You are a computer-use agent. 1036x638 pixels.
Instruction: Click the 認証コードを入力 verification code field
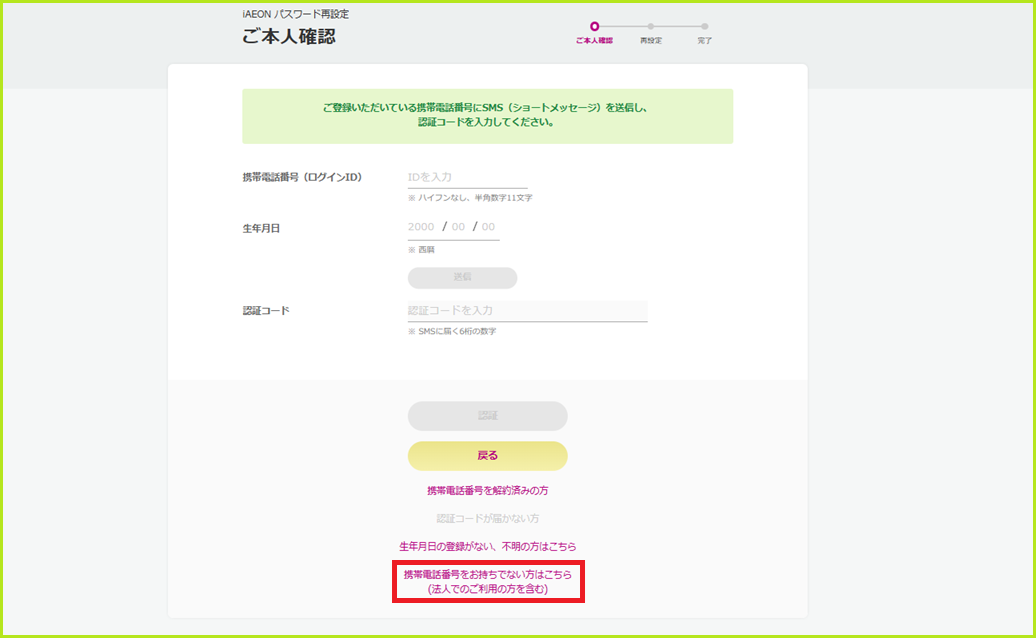(x=527, y=310)
